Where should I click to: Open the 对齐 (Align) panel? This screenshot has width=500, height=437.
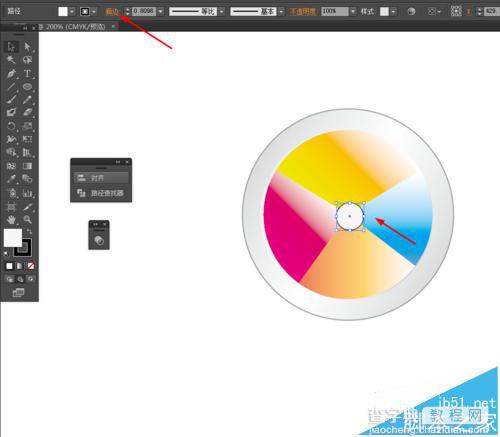coord(101,178)
